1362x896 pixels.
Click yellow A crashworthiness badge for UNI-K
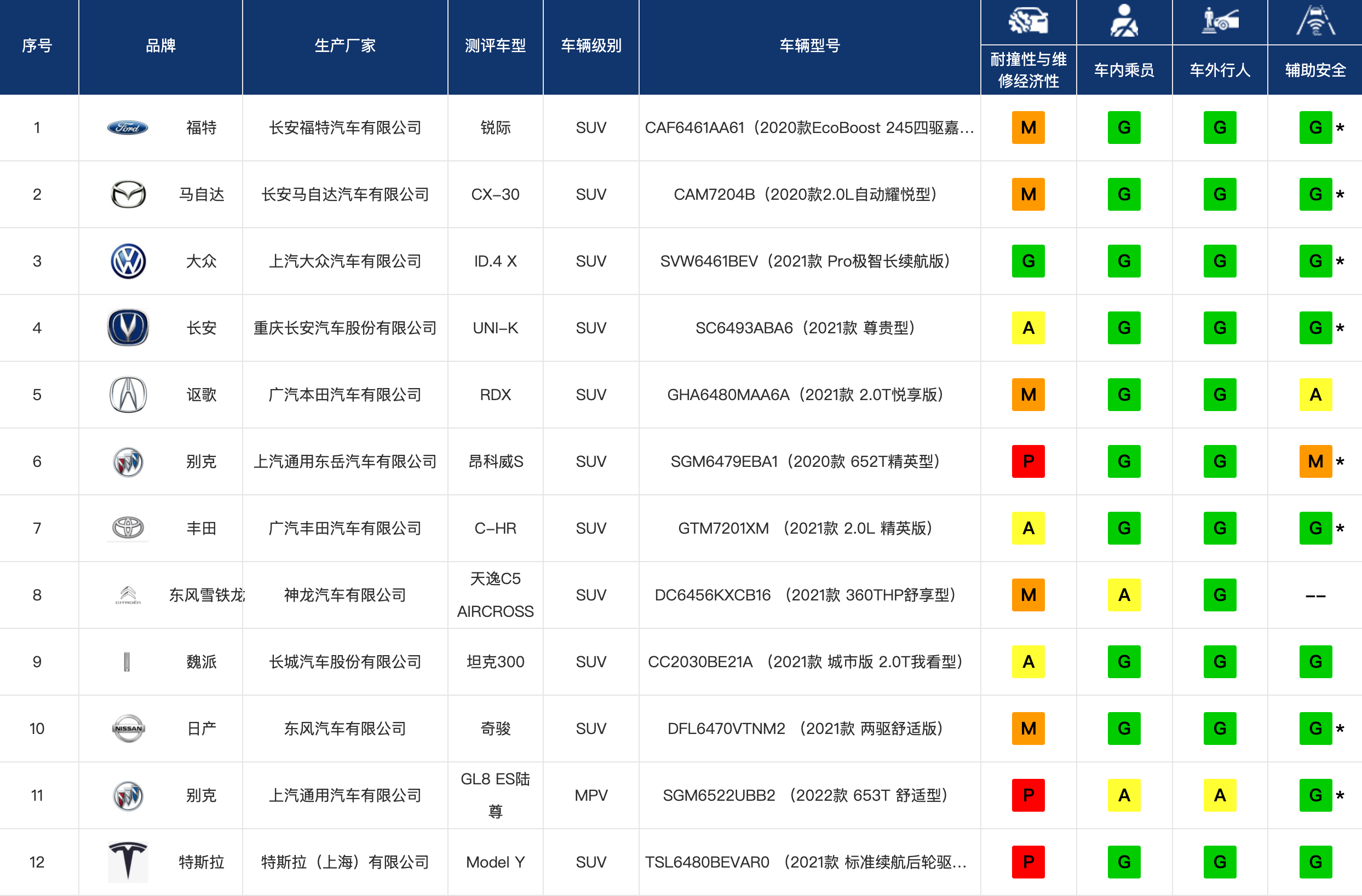pos(1028,328)
